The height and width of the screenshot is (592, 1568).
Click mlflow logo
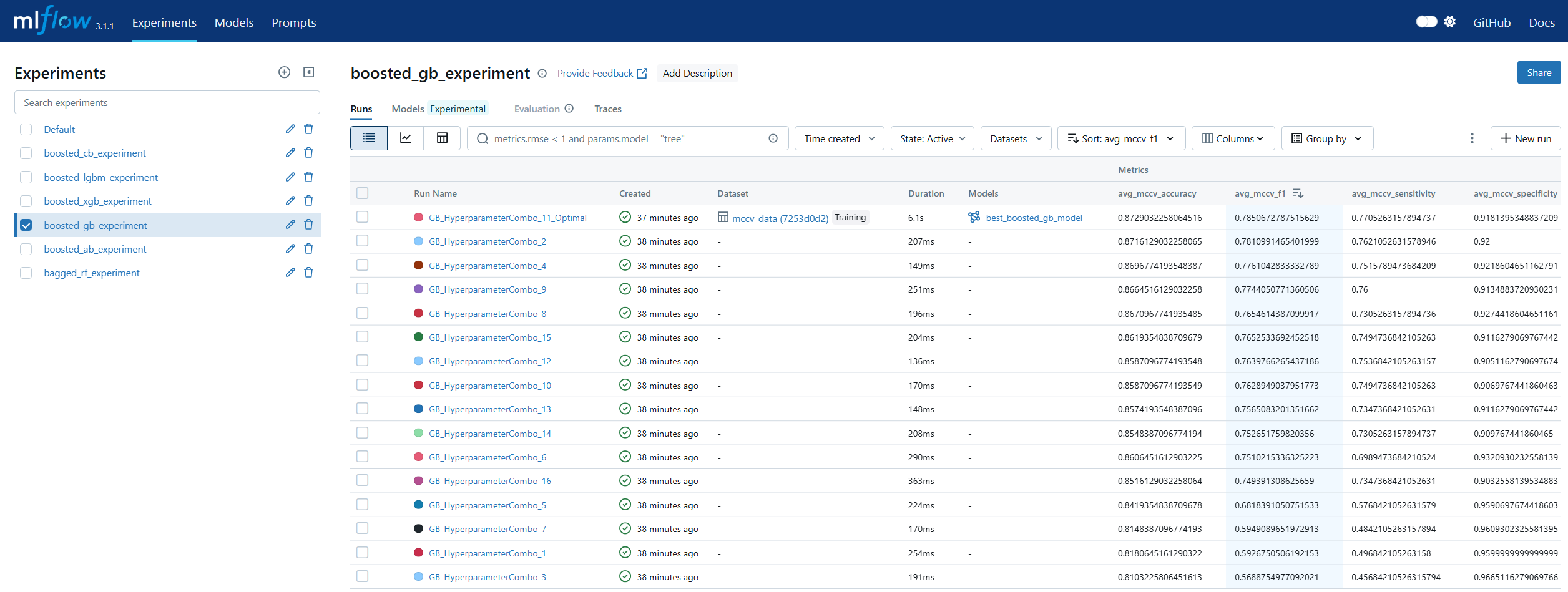pos(53,20)
